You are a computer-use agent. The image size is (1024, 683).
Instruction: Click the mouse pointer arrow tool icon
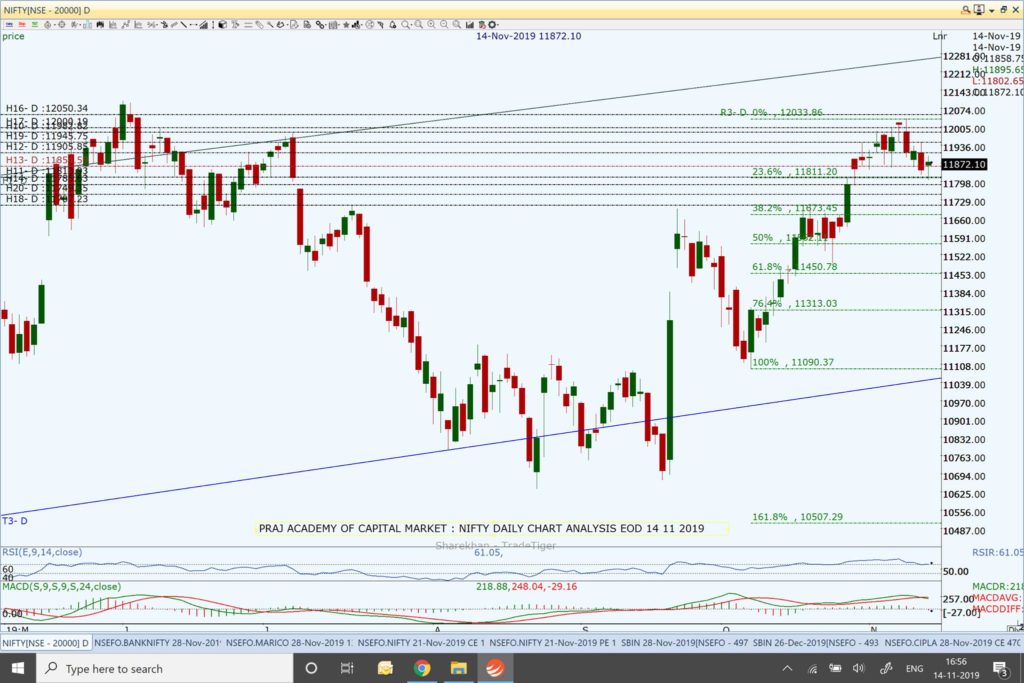pyautogui.click(x=380, y=25)
